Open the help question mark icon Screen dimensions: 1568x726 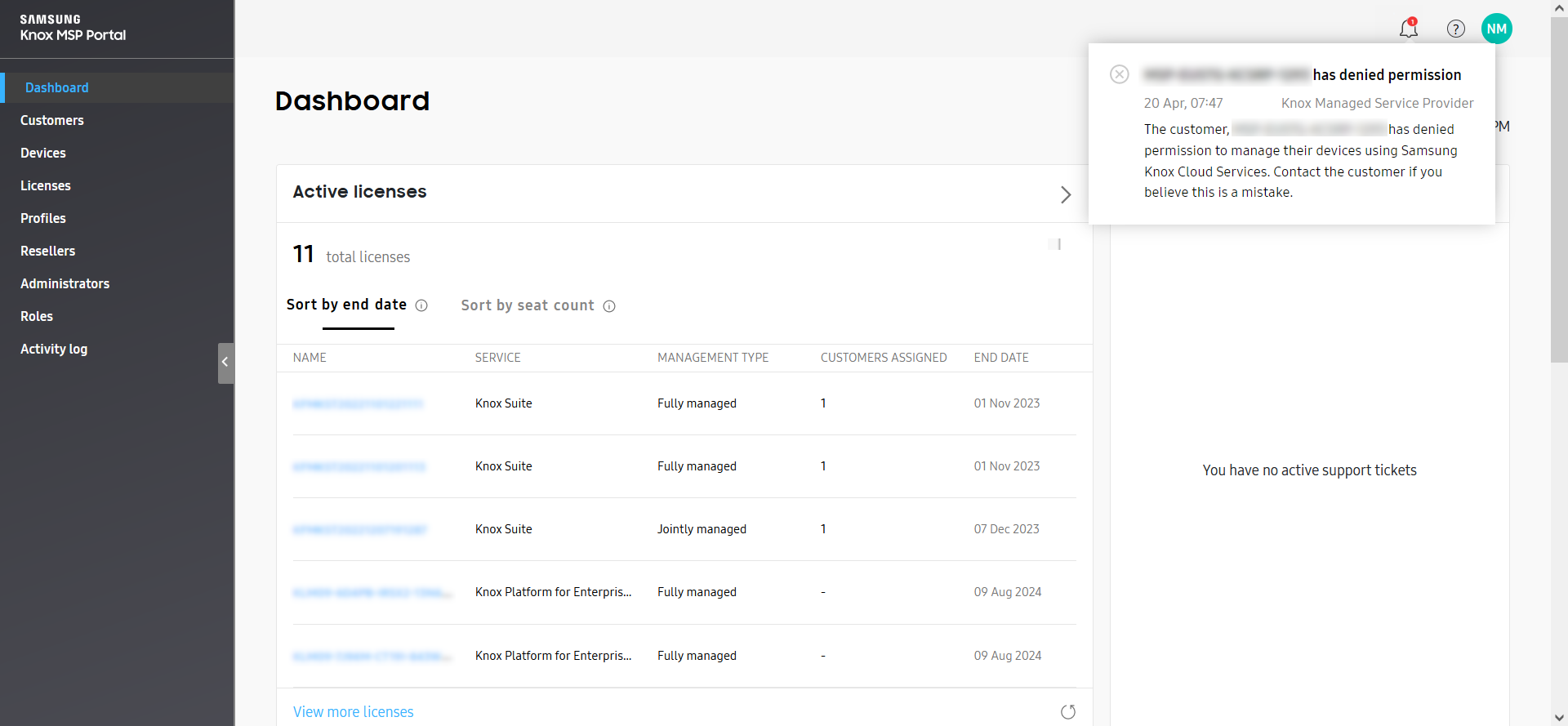tap(1455, 29)
